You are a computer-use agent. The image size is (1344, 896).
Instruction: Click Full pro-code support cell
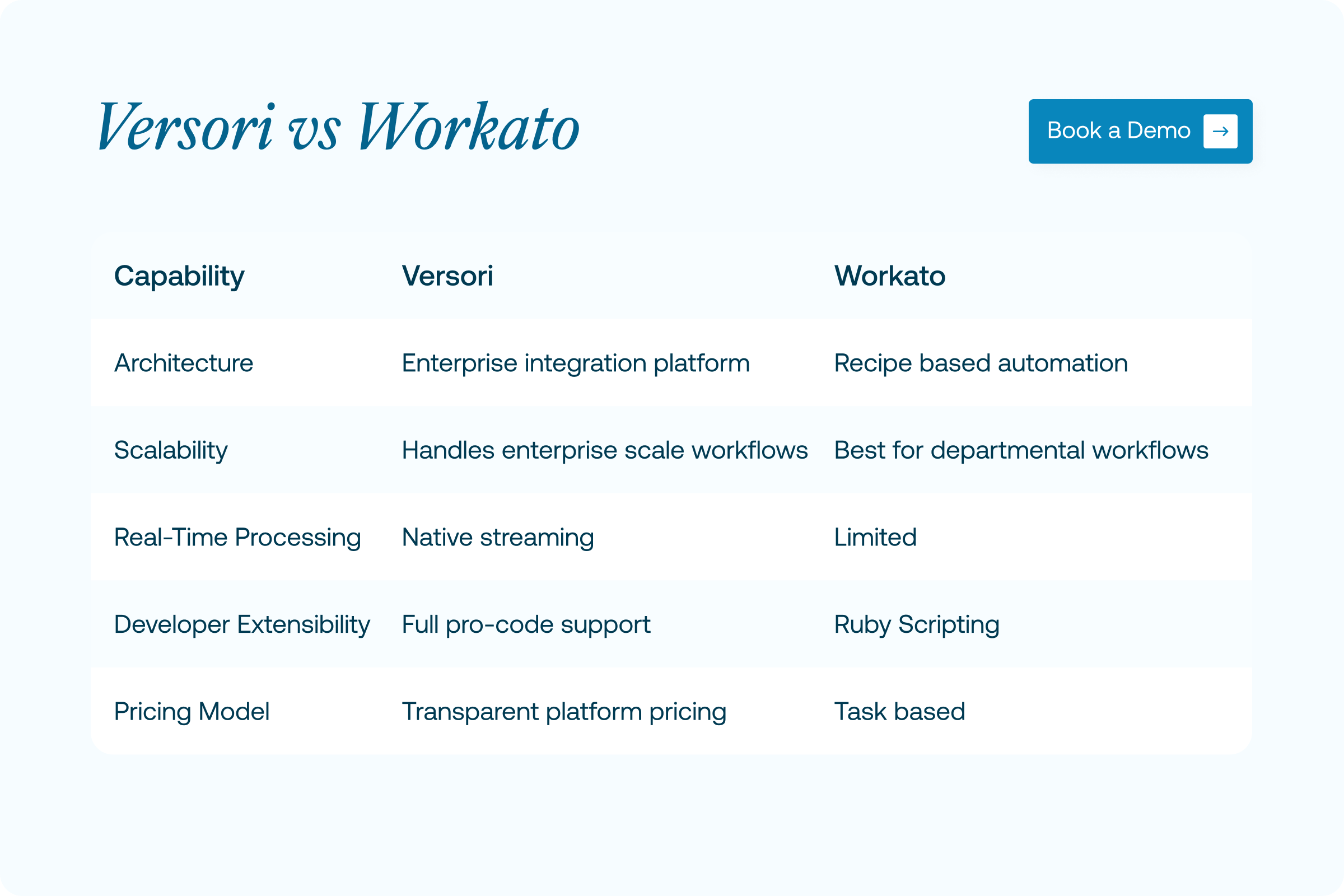[x=526, y=624]
